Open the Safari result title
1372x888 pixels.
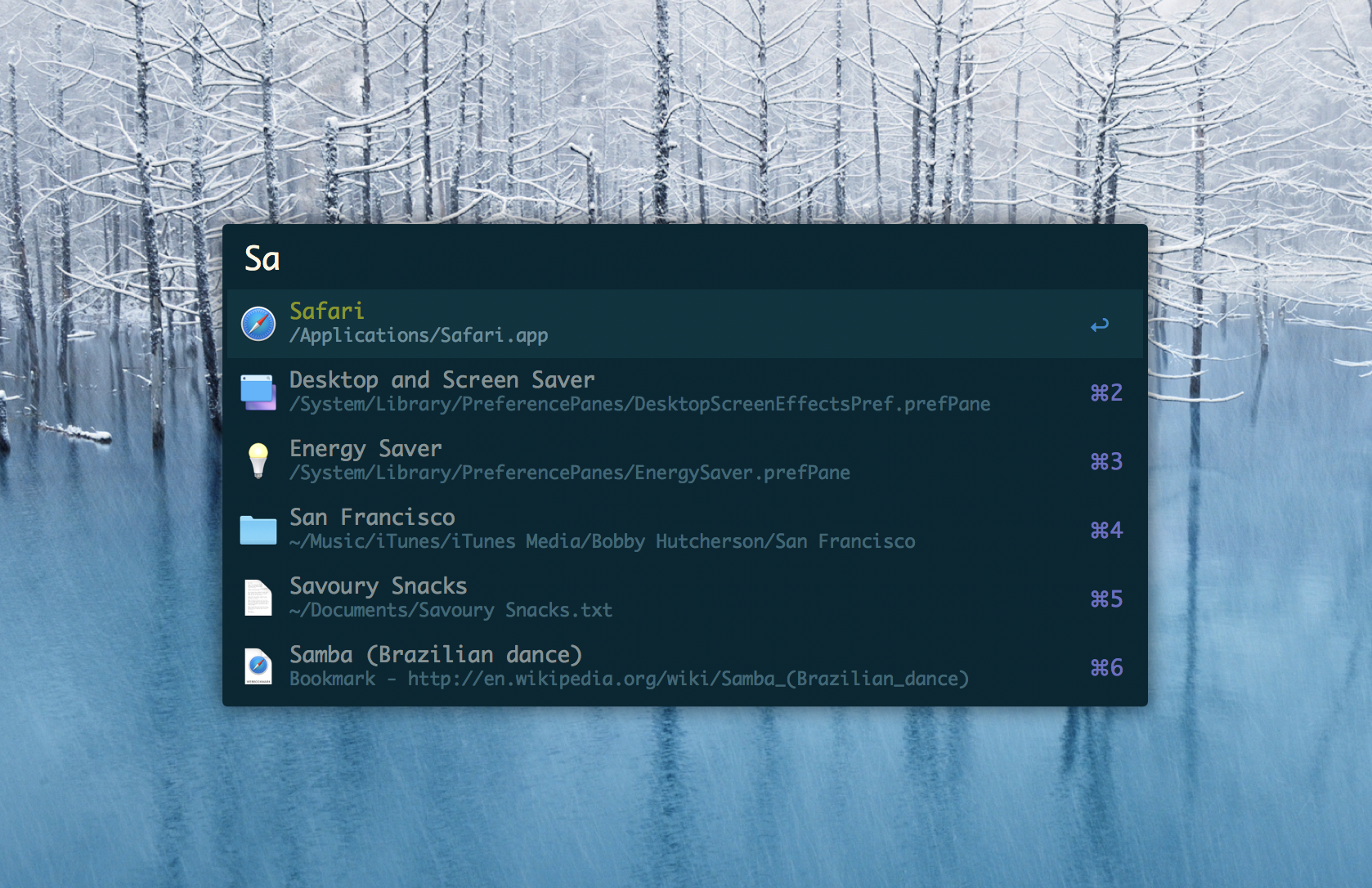click(327, 312)
